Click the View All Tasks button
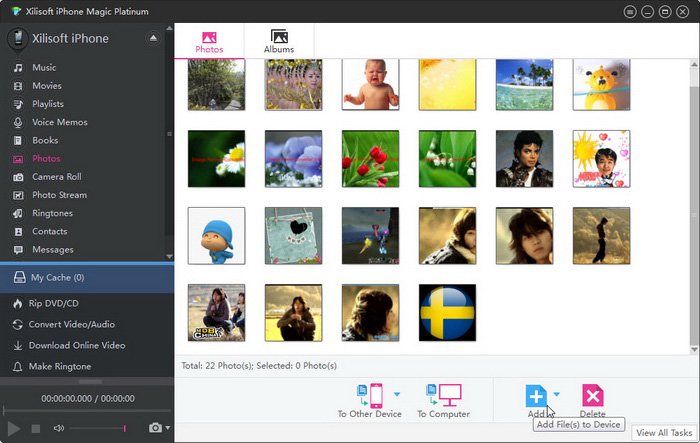Image resolution: width=700 pixels, height=443 pixels. [x=663, y=433]
